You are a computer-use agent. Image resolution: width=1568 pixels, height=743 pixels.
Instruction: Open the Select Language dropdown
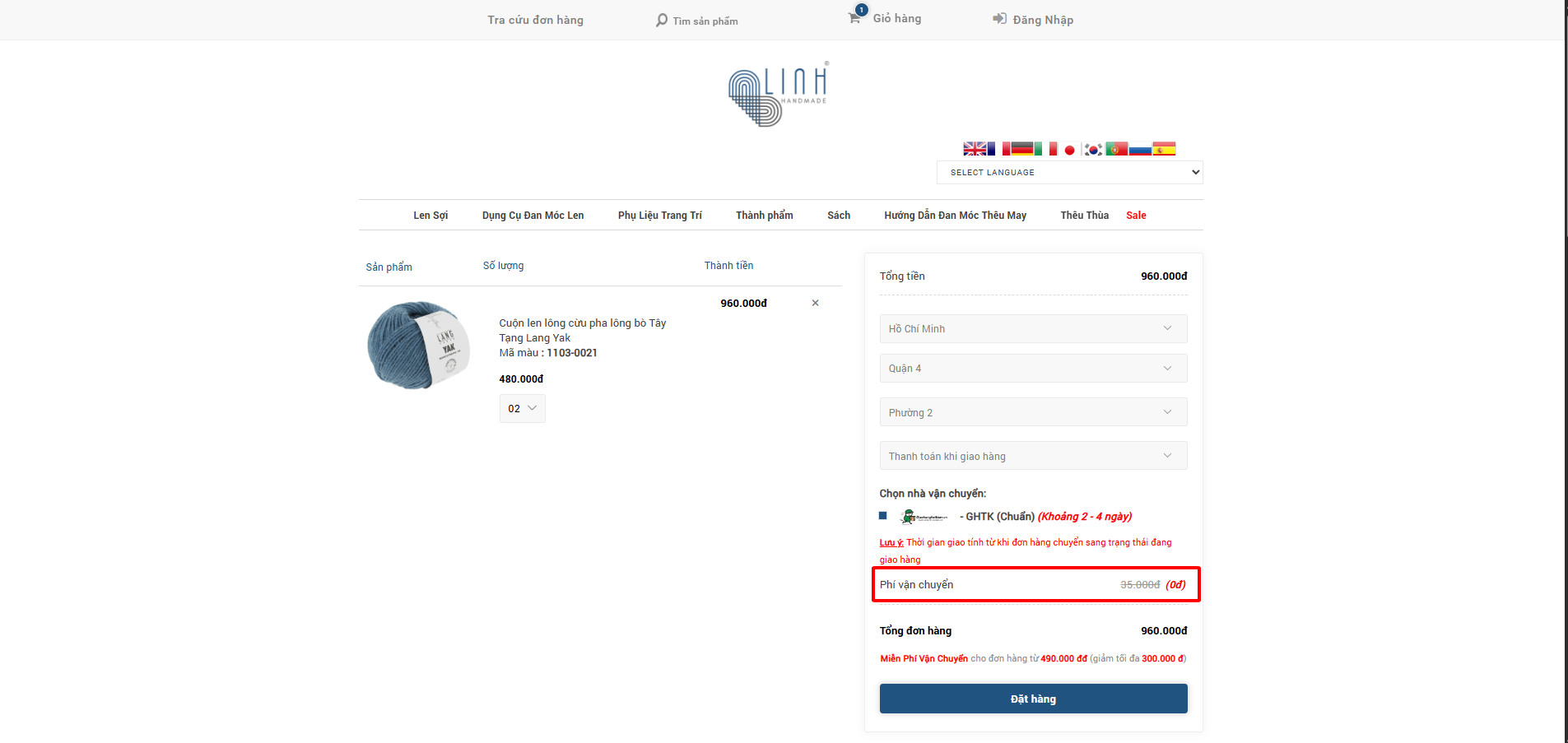tap(1069, 173)
